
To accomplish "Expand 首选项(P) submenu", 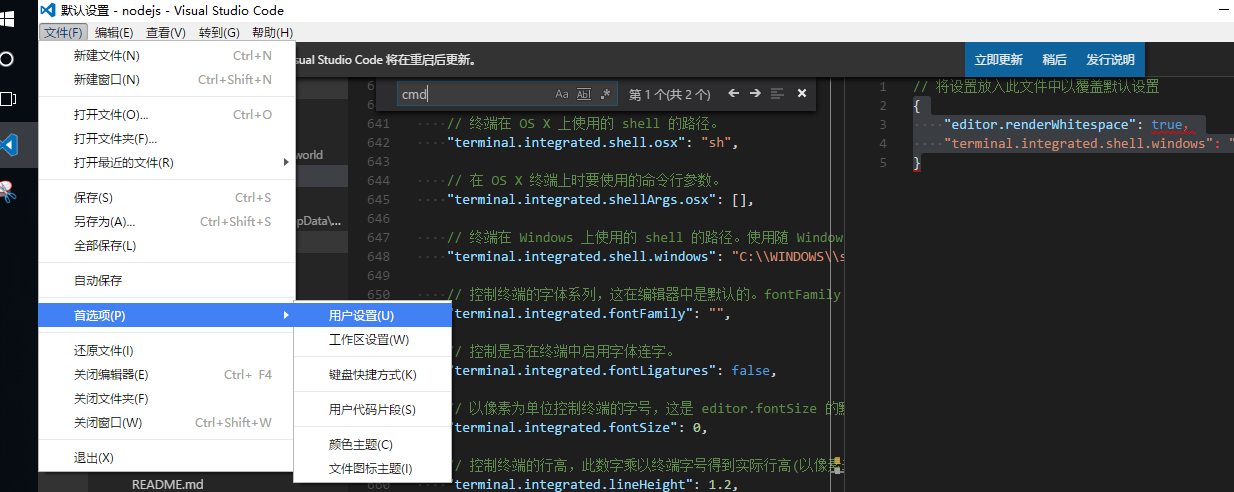I will click(x=167, y=315).
